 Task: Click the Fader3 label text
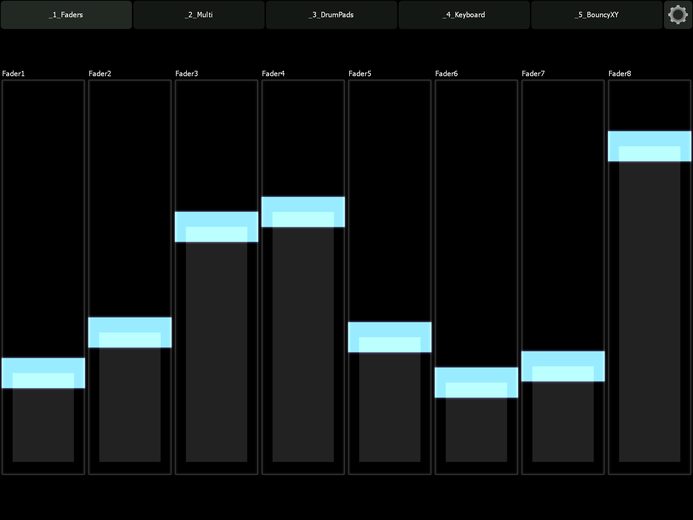tap(187, 74)
